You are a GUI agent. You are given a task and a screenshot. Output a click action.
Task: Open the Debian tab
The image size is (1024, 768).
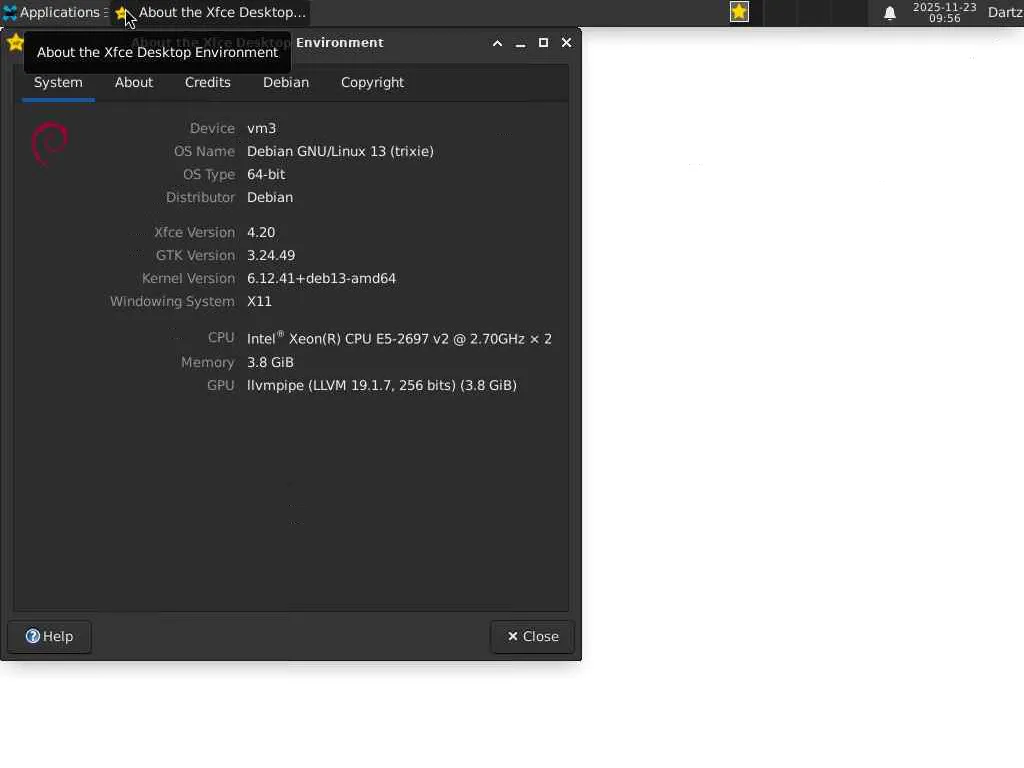click(x=286, y=83)
